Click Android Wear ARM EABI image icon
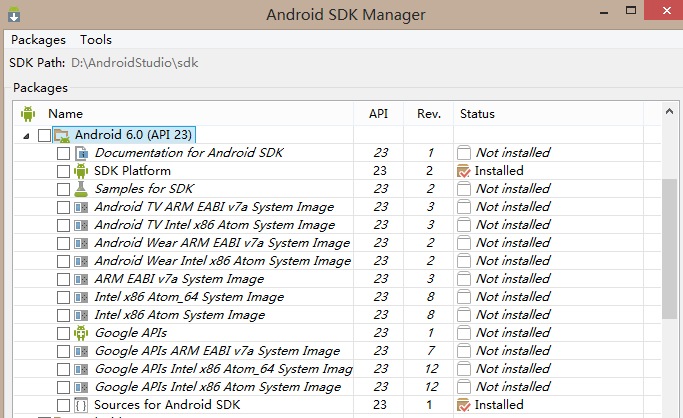The image size is (683, 418). tap(81, 243)
